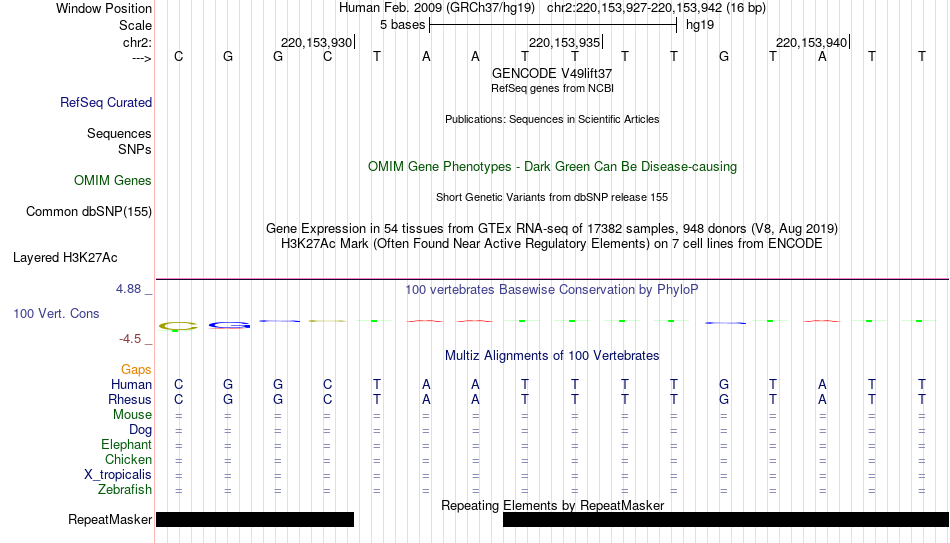Click the 220,153,930 position marker

click(317, 42)
